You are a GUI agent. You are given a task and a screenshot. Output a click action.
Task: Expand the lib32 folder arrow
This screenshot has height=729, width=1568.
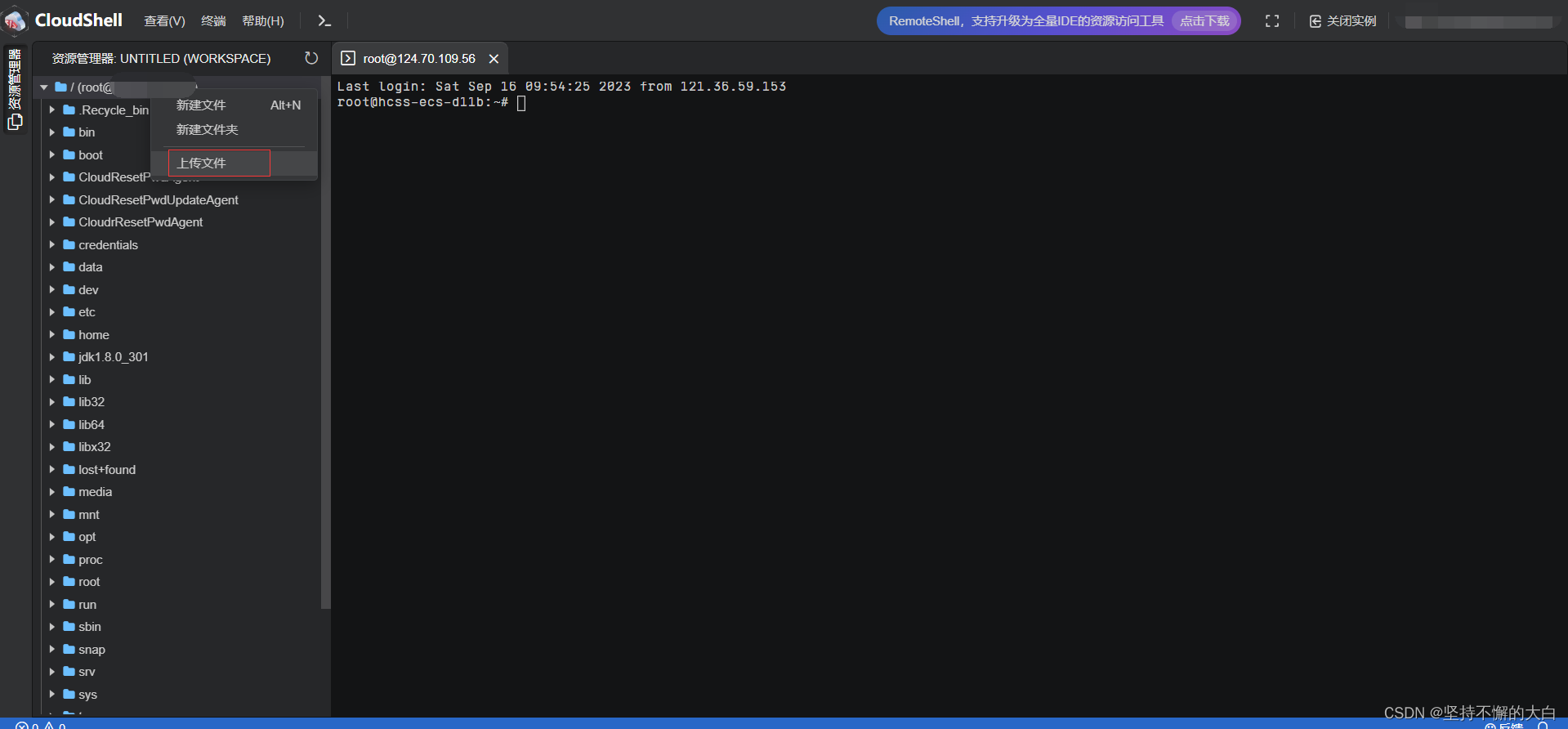52,401
